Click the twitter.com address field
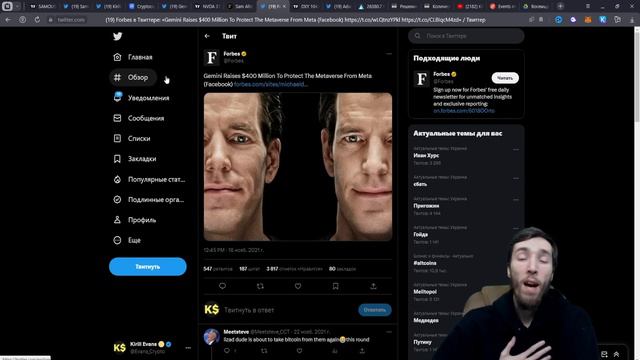 coord(71,20)
